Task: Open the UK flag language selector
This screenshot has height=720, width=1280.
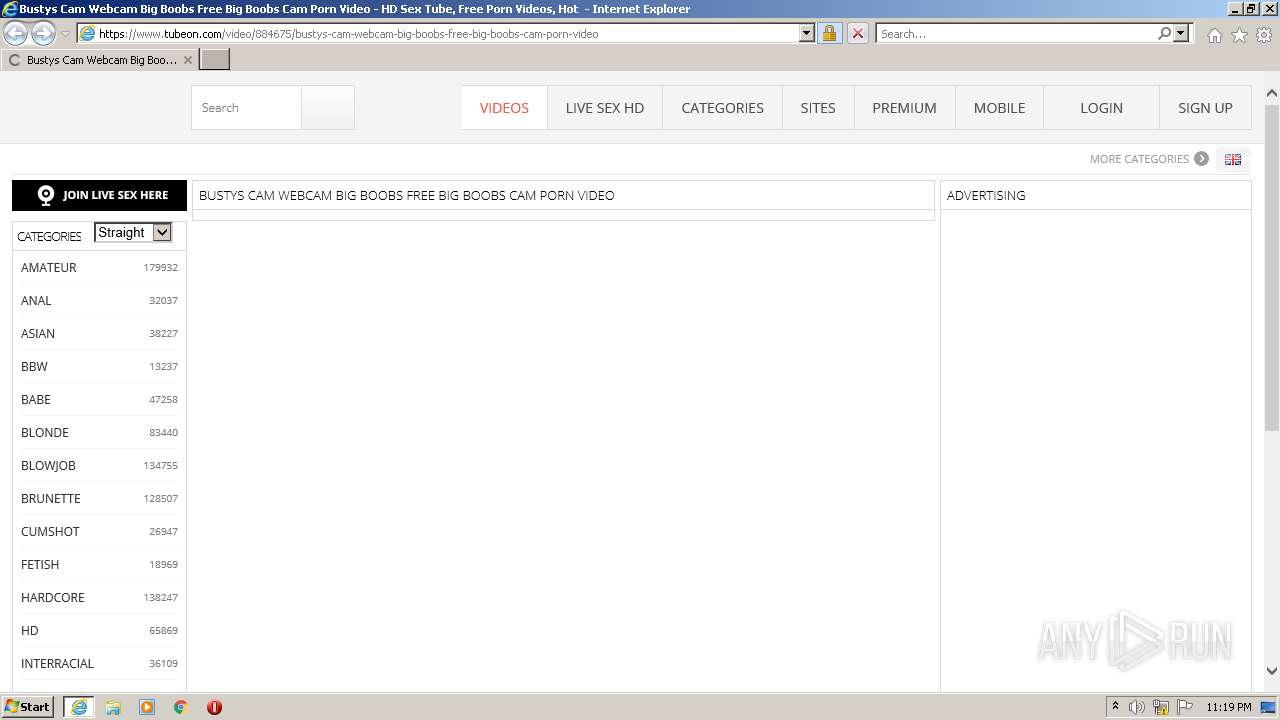Action: coord(1233,159)
